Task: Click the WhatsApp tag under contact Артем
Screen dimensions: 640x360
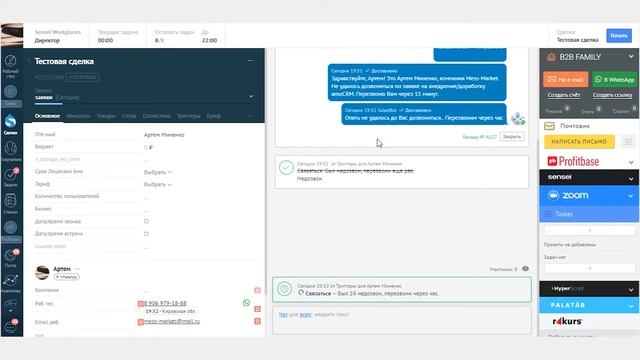Action: (x=66, y=277)
